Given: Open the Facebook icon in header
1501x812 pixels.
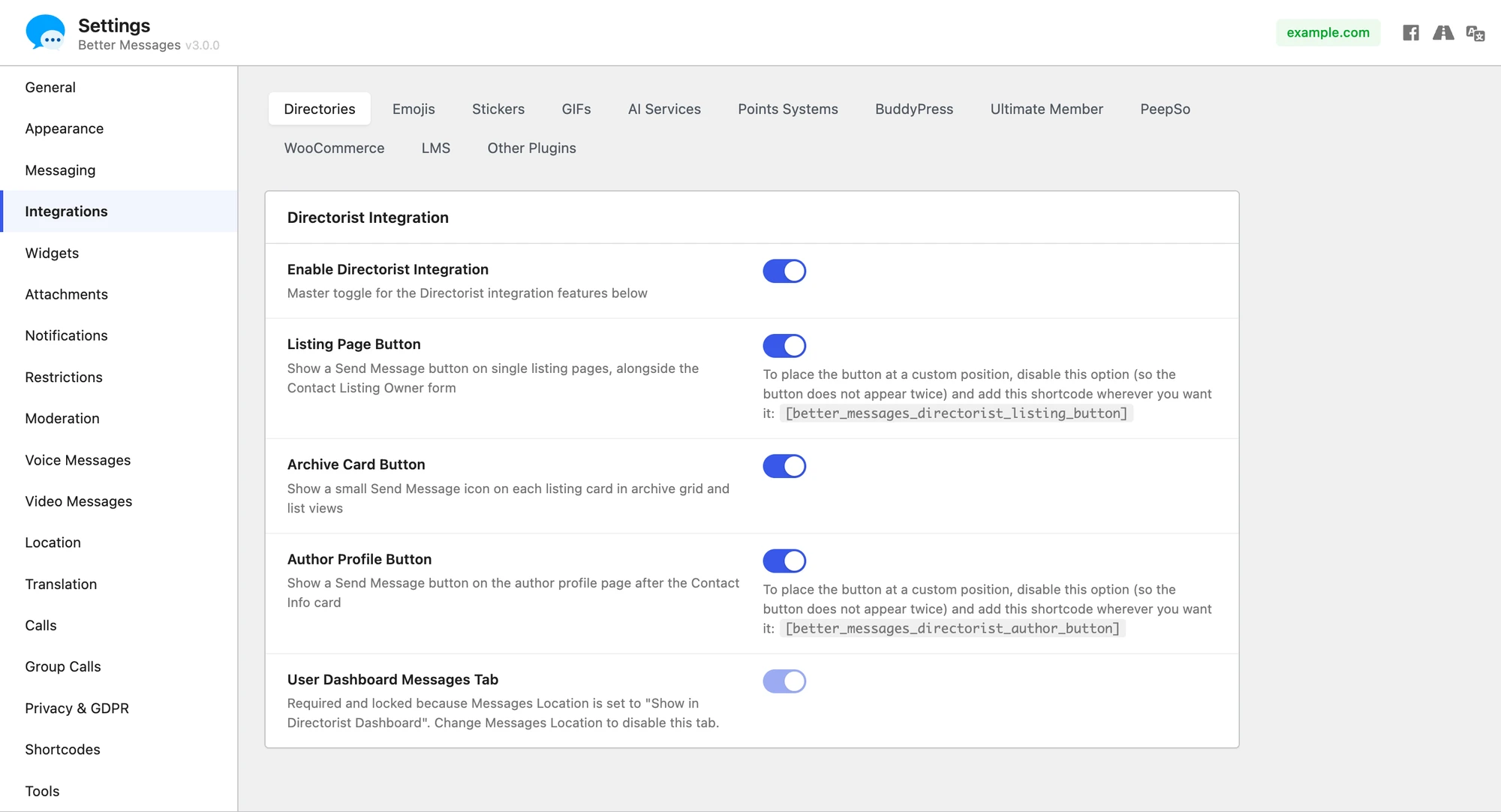Looking at the screenshot, I should click(x=1411, y=33).
